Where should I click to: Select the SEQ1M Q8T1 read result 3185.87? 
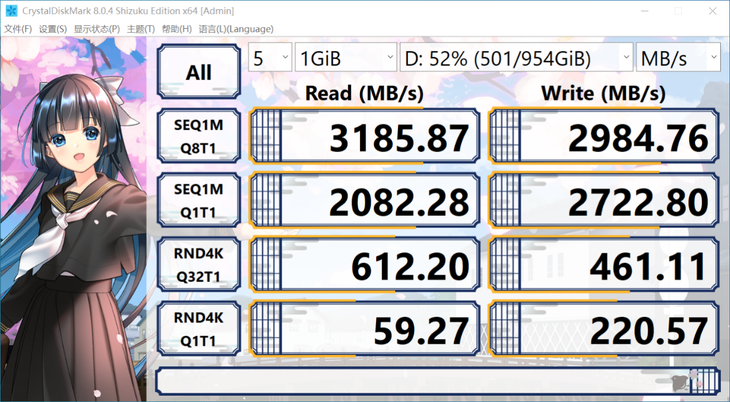(365, 136)
